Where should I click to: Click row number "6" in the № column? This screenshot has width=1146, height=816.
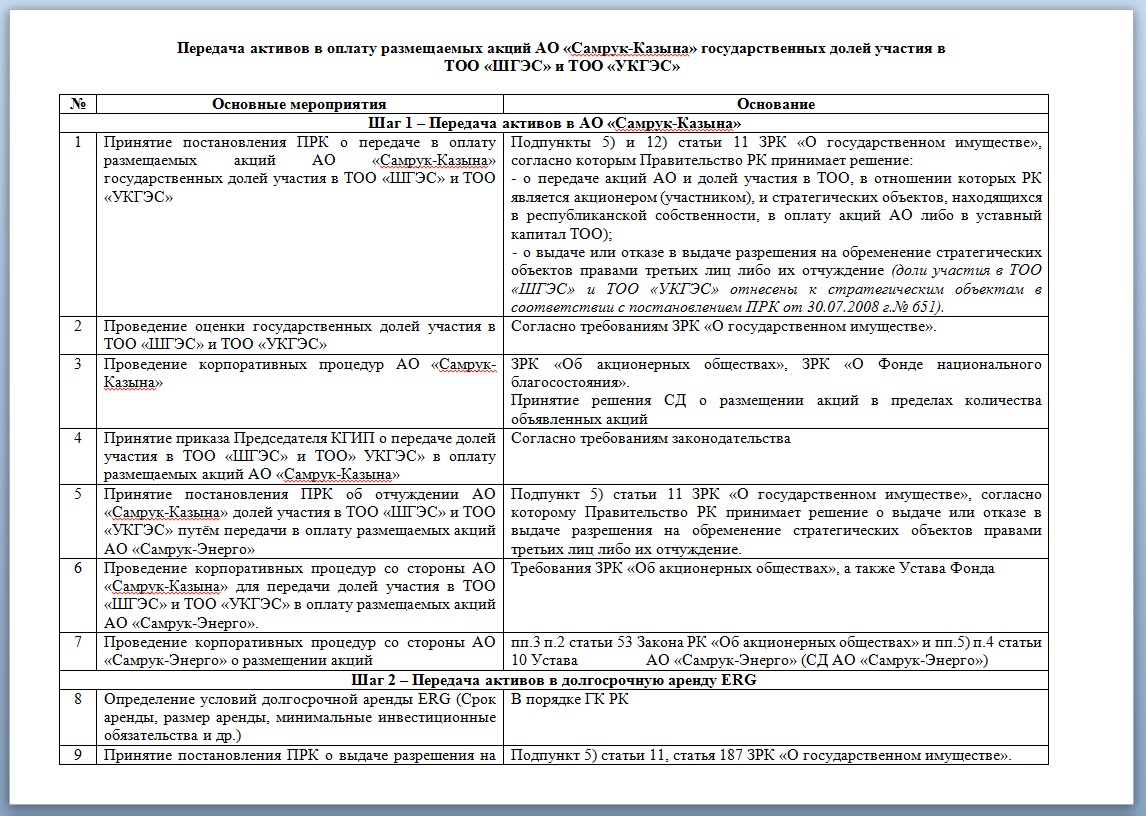pyautogui.click(x=78, y=568)
